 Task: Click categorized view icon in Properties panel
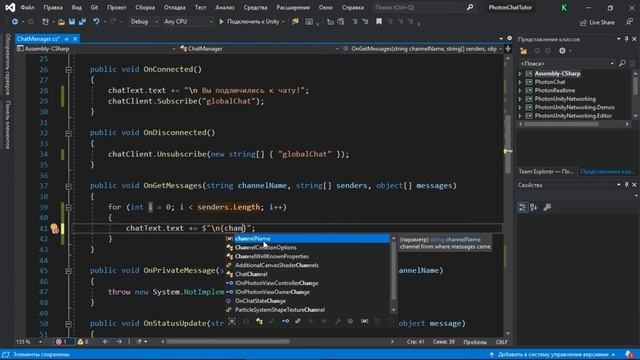[522, 207]
